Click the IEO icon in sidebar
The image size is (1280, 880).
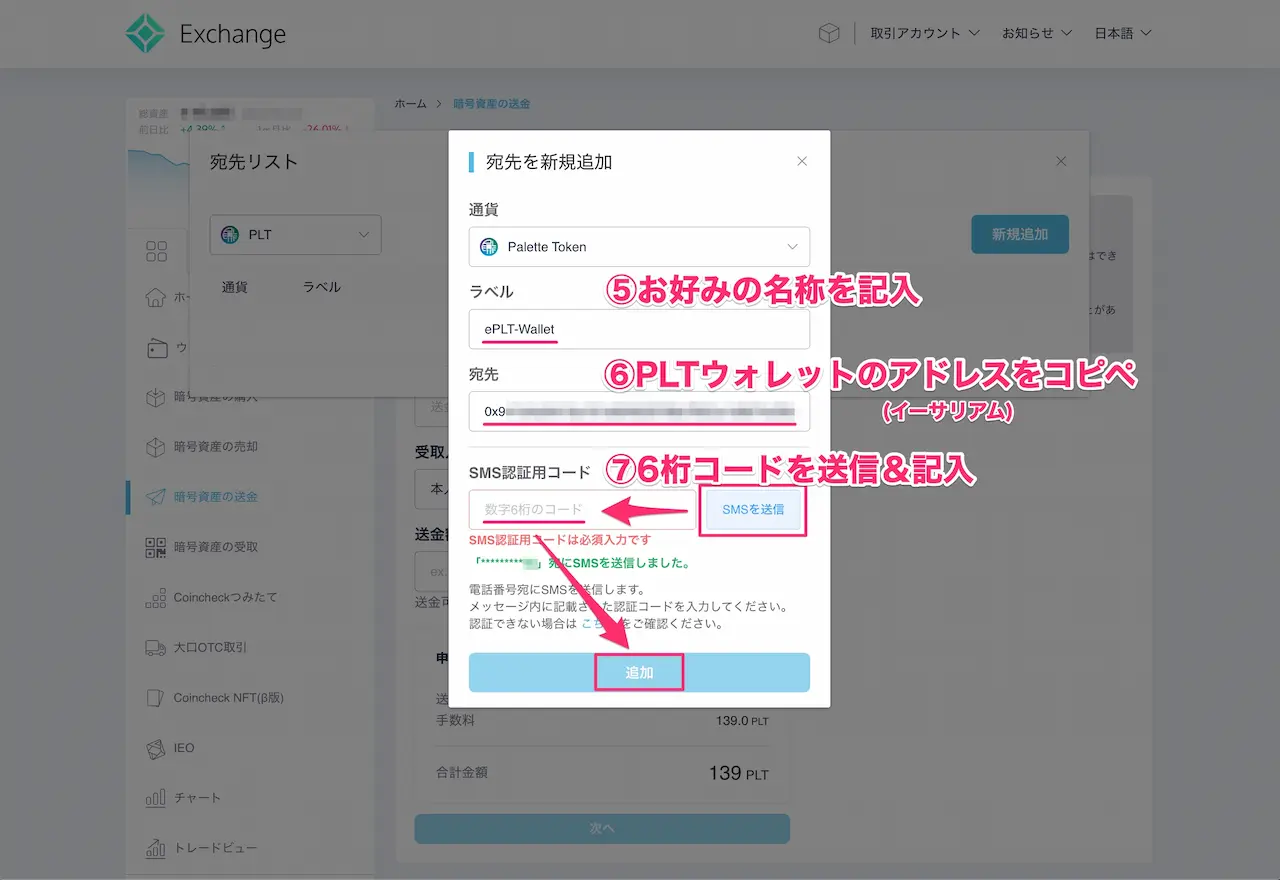click(155, 747)
